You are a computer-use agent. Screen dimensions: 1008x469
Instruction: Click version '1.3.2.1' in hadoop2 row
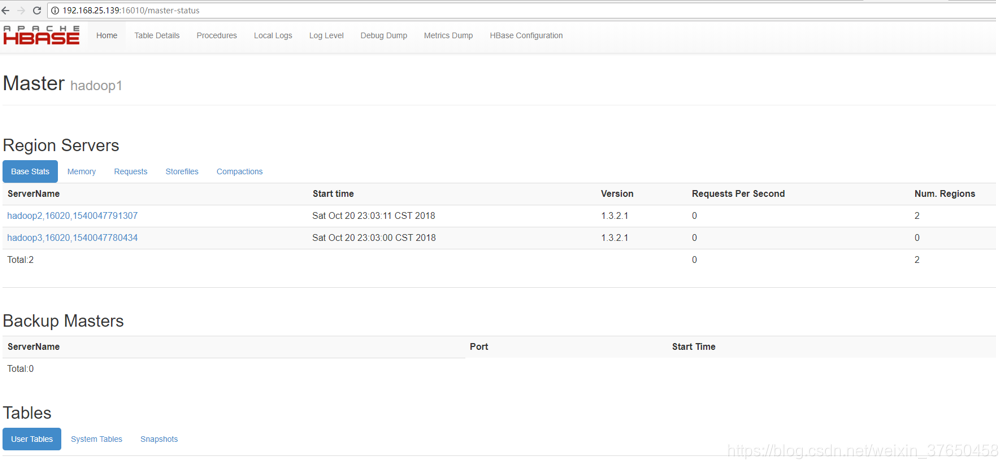615,216
